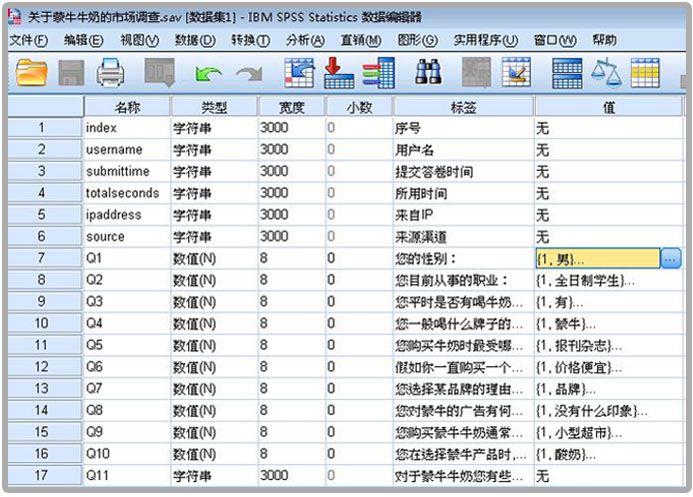Click the 名称 column header

point(127,107)
